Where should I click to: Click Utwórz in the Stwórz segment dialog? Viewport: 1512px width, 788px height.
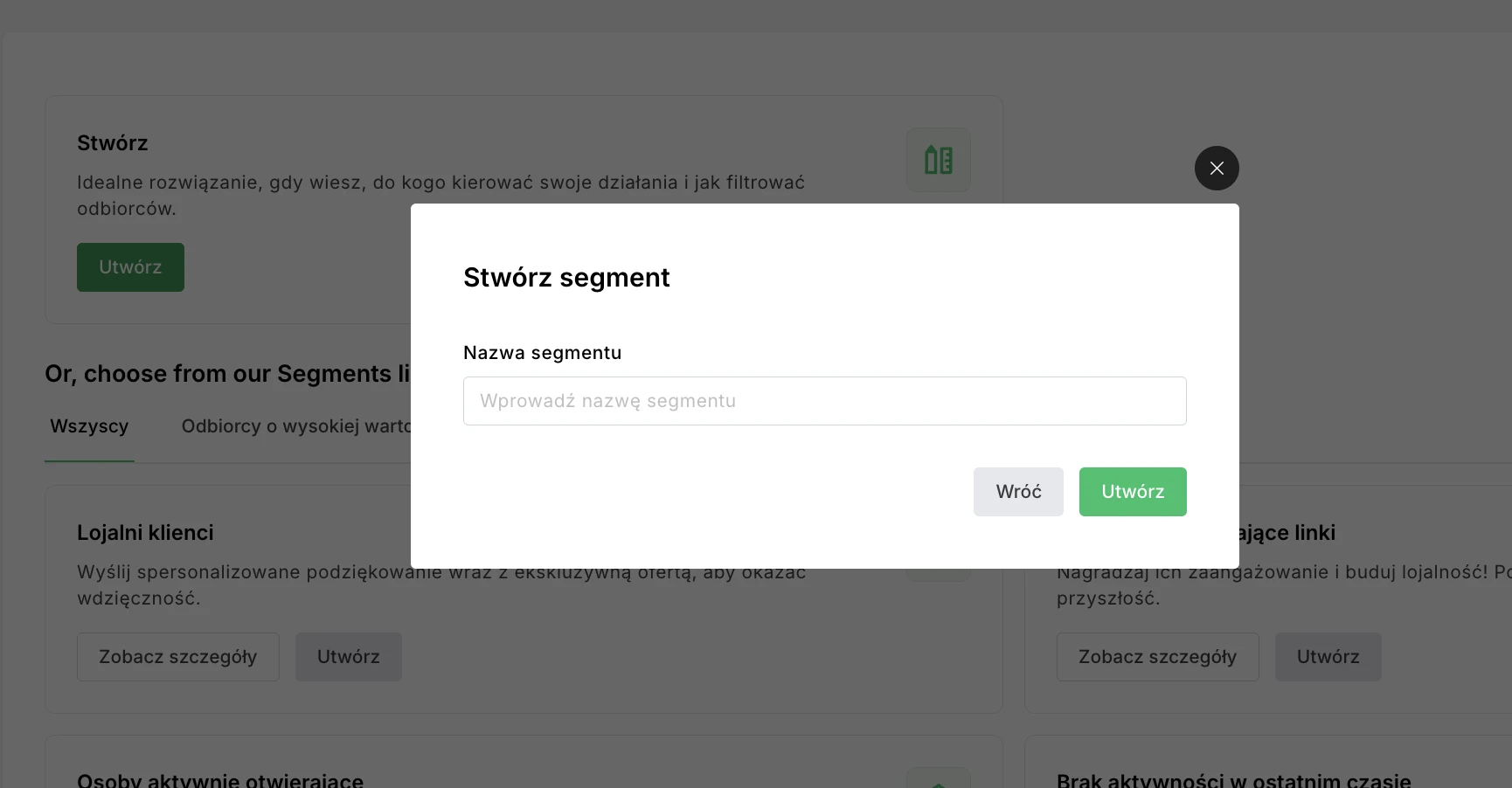tap(1133, 491)
